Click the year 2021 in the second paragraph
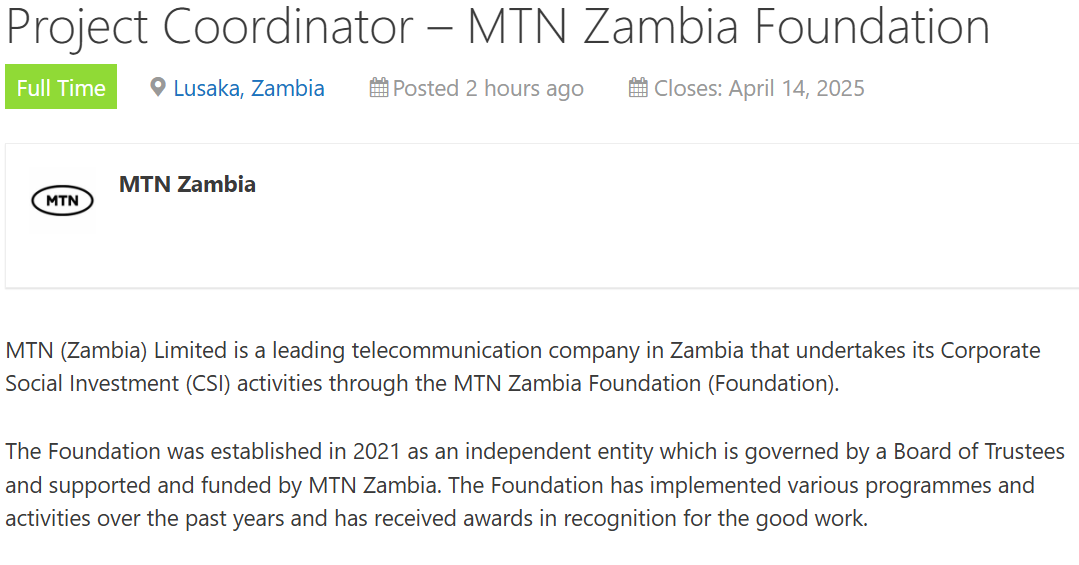 (376, 451)
